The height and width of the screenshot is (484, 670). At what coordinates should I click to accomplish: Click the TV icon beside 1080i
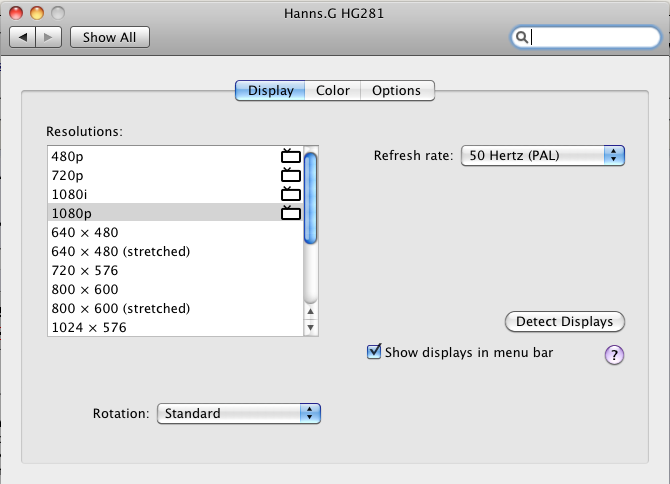pyautogui.click(x=291, y=194)
